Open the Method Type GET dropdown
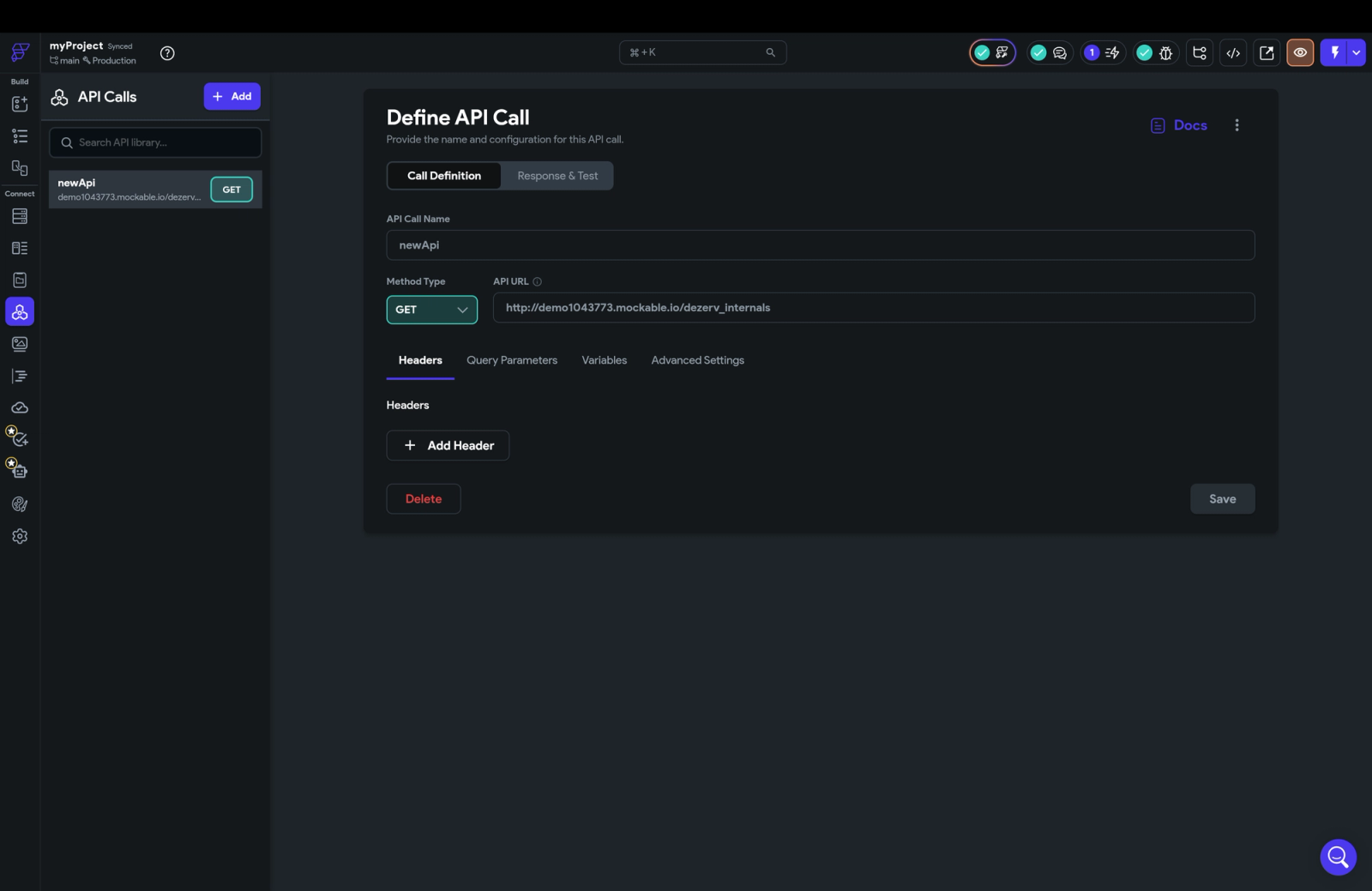Screen dimensions: 1372x891 pyautogui.click(x=432, y=310)
